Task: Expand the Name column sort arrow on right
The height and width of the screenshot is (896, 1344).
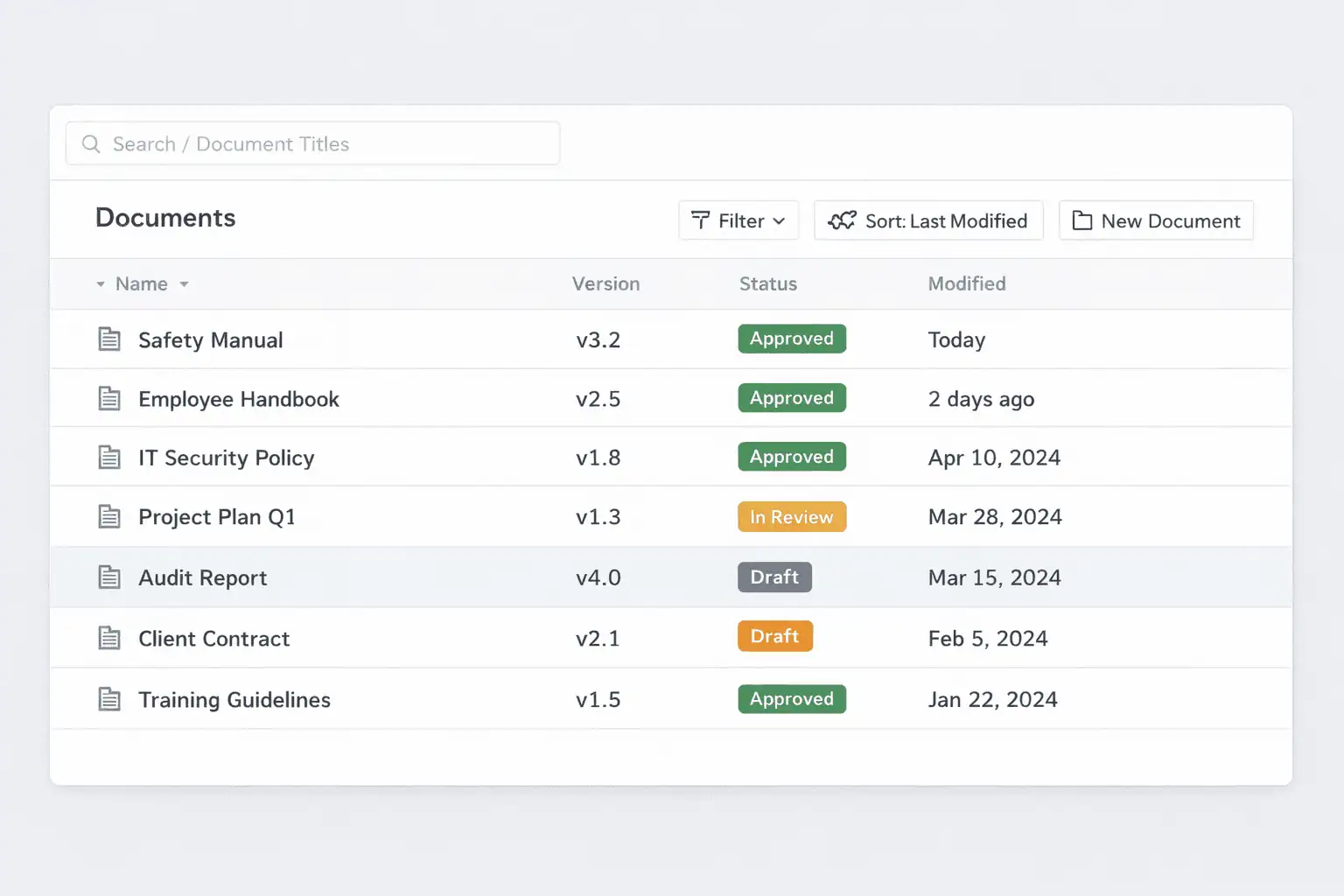Action: pos(185,284)
